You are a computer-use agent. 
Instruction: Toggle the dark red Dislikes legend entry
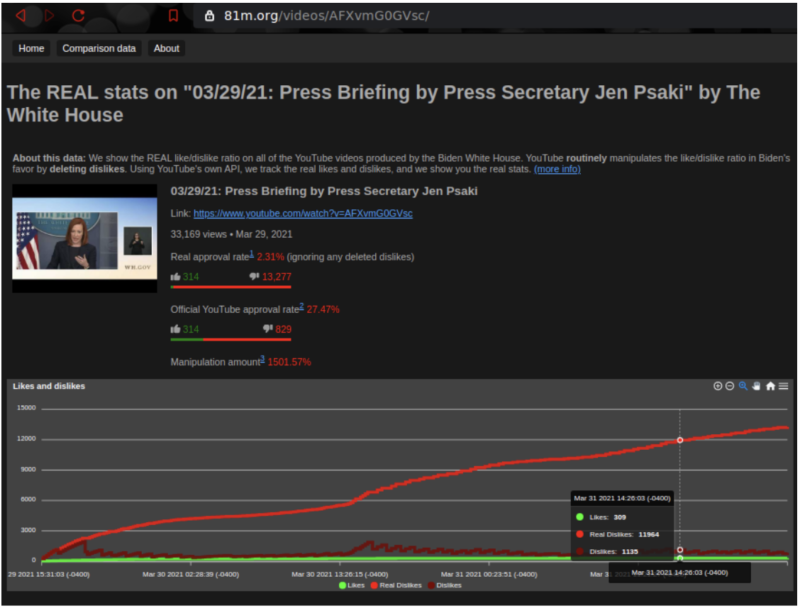(x=446, y=585)
